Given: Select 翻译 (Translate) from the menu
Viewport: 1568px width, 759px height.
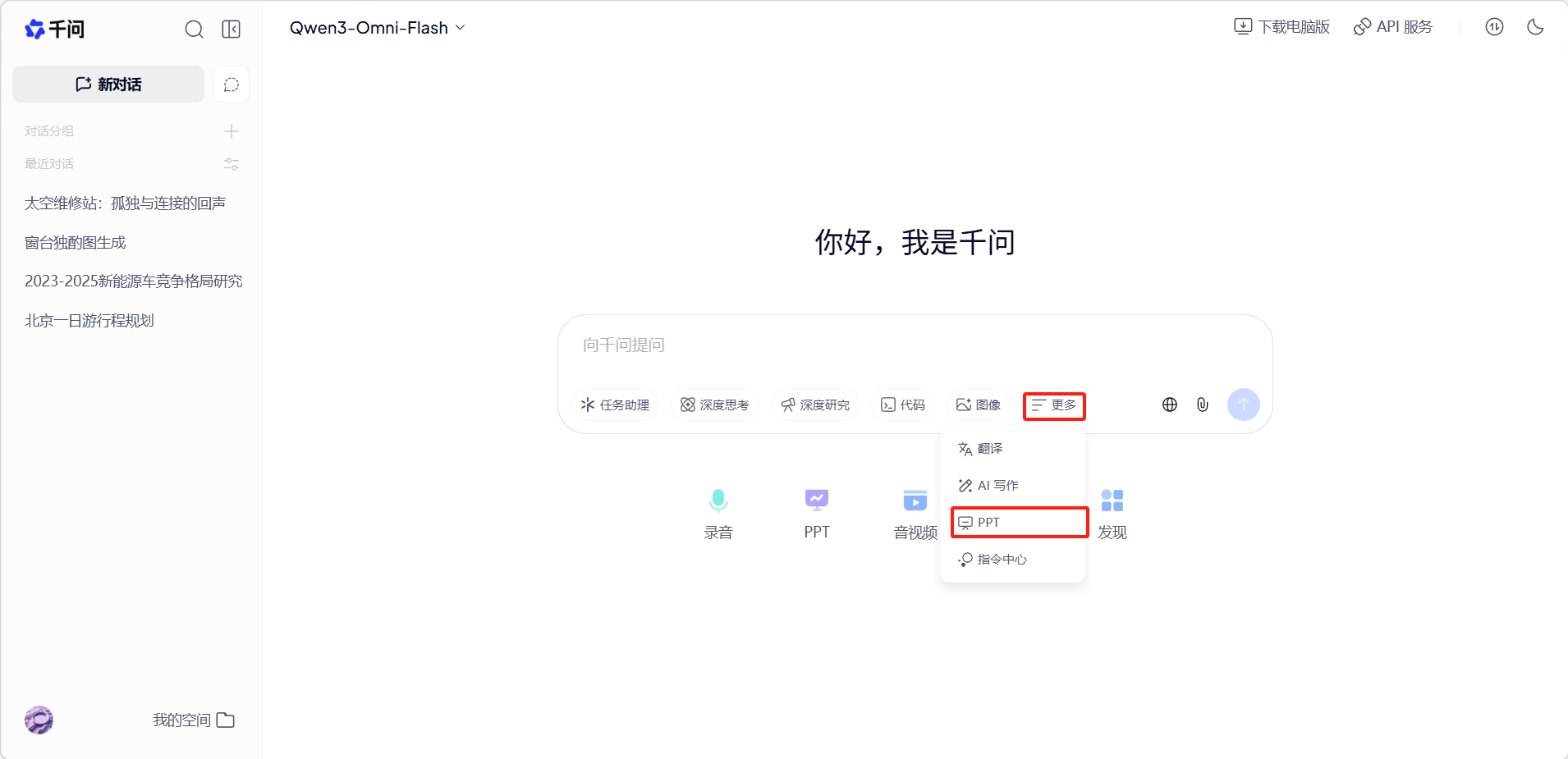Looking at the screenshot, I should pyautogui.click(x=990, y=449).
